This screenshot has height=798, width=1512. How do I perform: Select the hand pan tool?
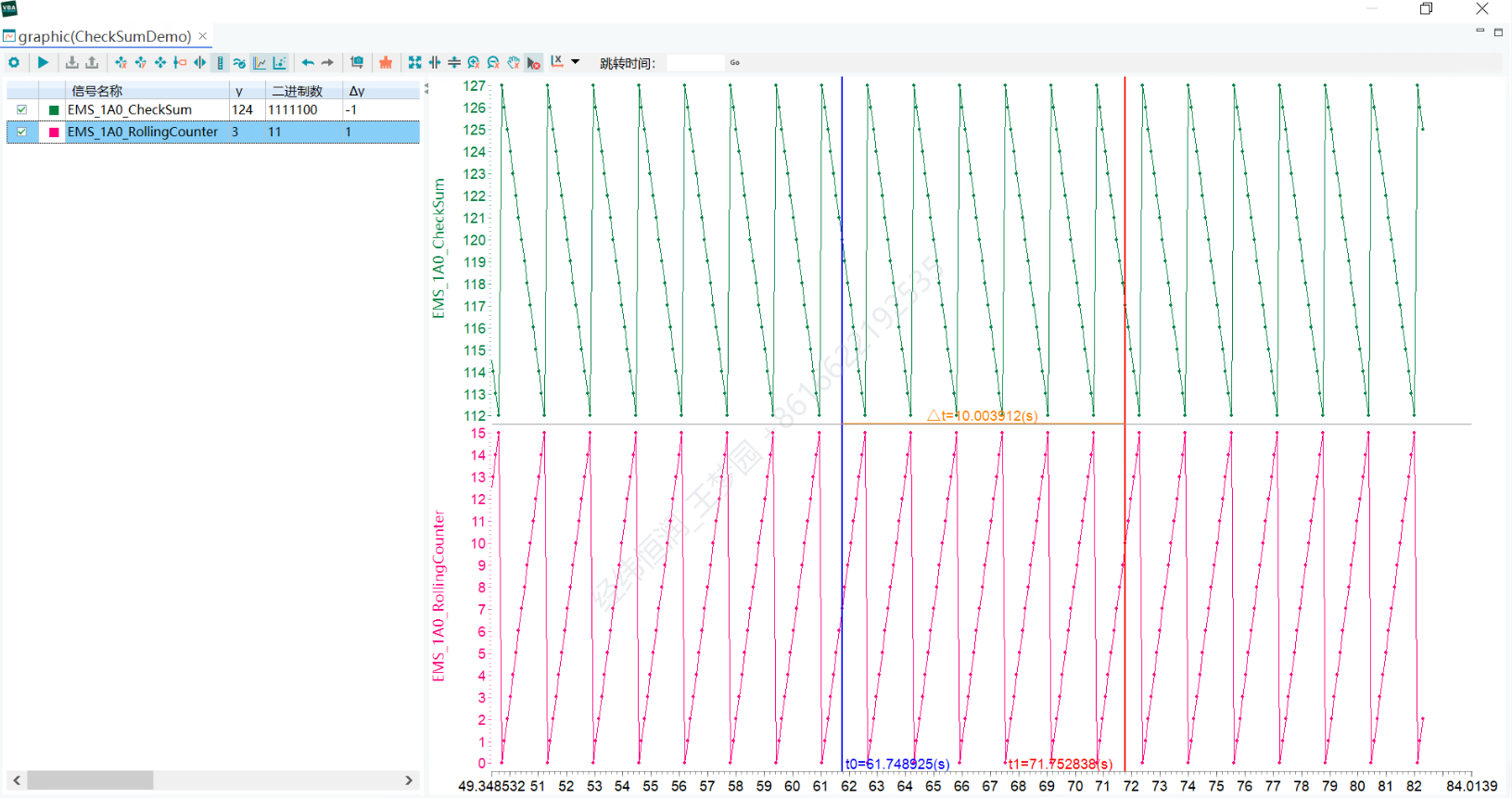point(513,63)
